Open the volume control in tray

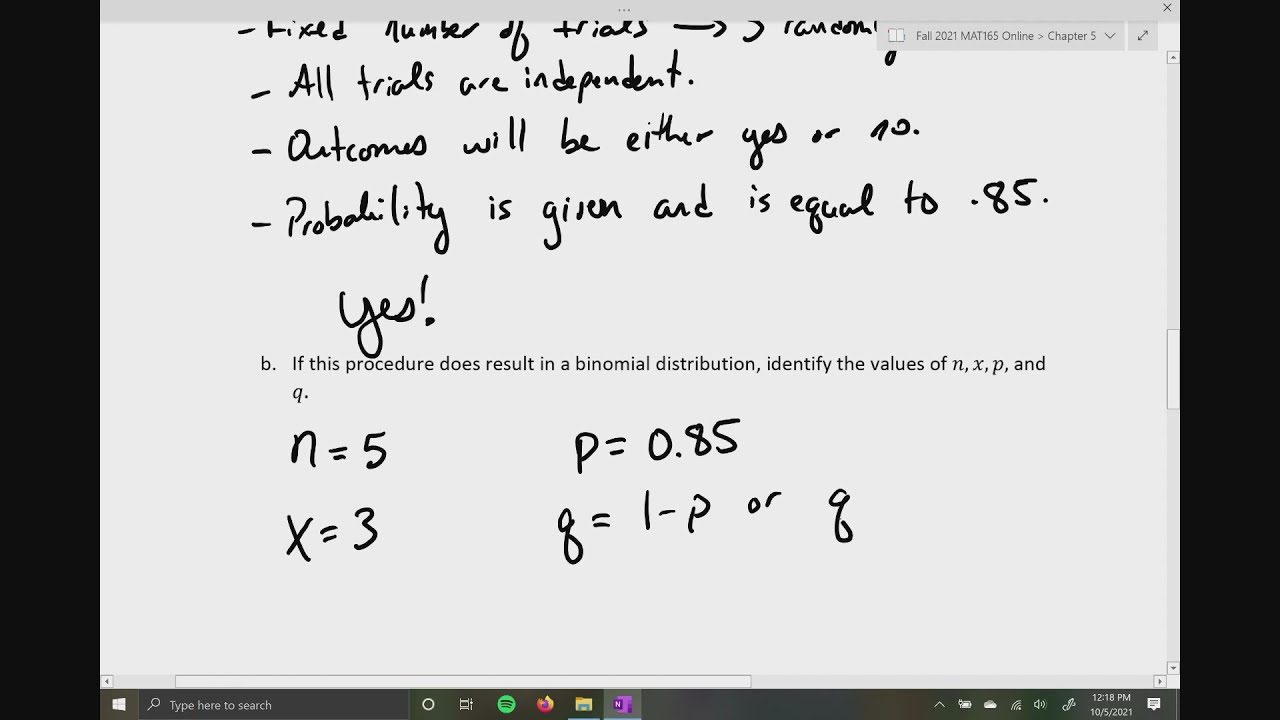coord(1040,704)
